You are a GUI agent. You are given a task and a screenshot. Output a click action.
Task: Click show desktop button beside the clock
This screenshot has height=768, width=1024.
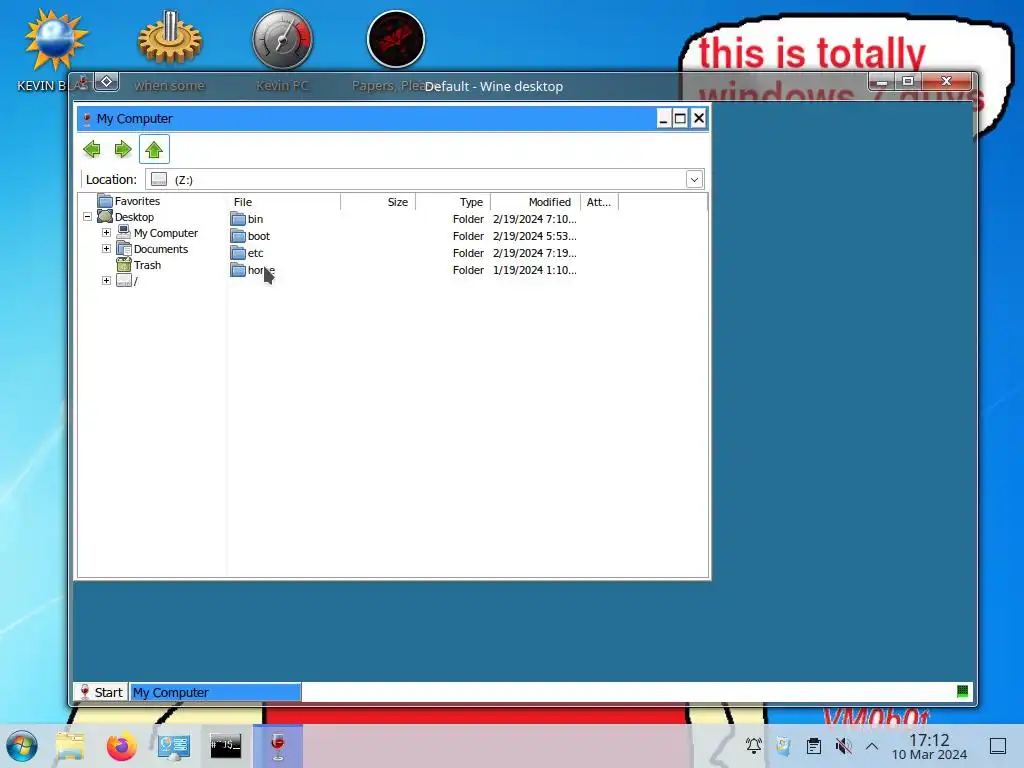(x=998, y=746)
